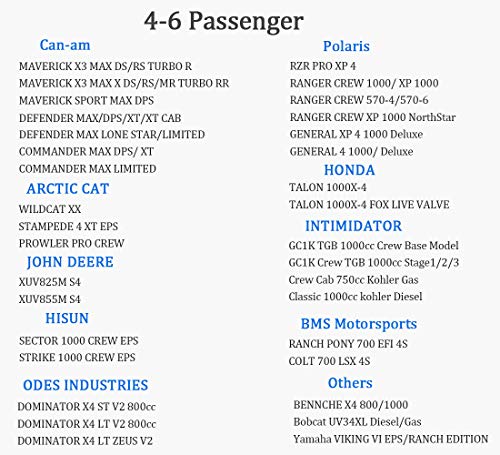
Task: Select TALON 1000X-4 FOX LIVE VALVE
Action: (369, 204)
